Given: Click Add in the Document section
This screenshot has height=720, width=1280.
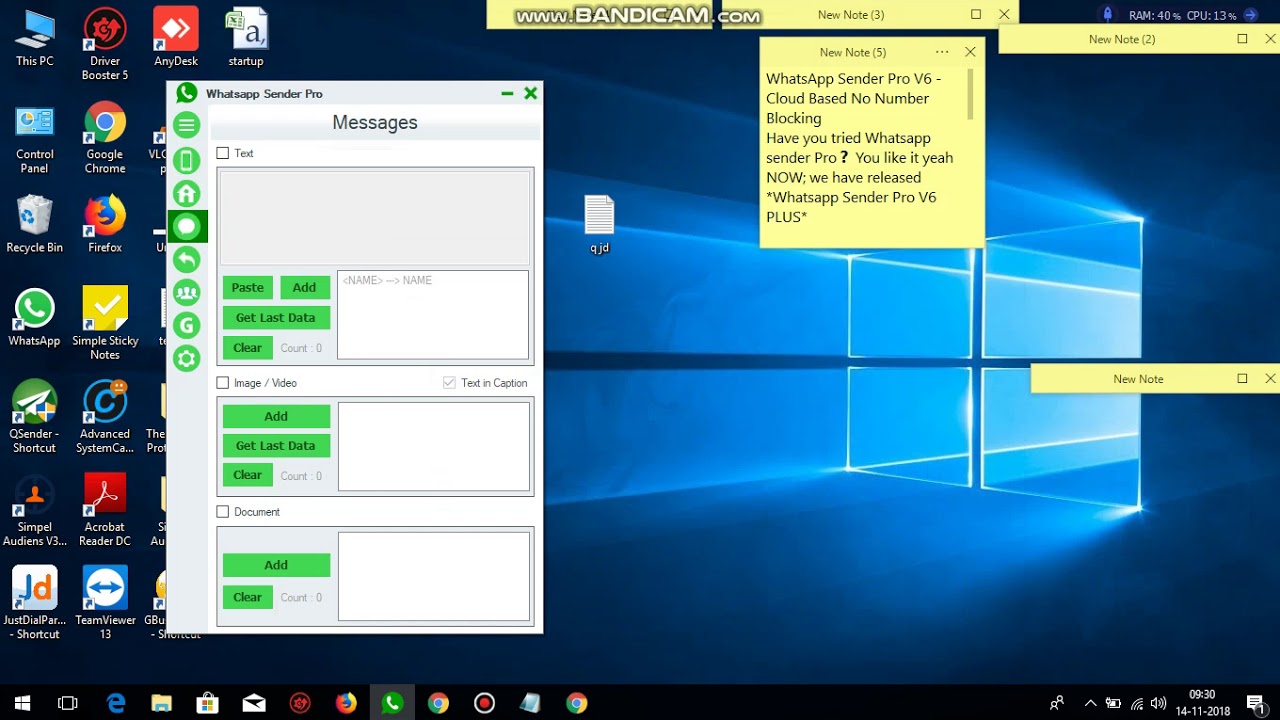Looking at the screenshot, I should tap(276, 565).
